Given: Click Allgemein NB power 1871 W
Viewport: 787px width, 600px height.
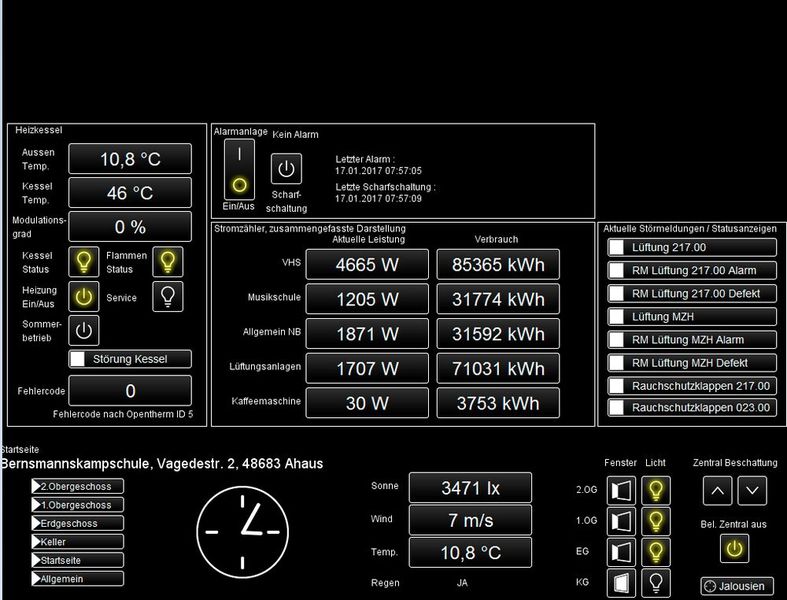Looking at the screenshot, I should point(367,333).
